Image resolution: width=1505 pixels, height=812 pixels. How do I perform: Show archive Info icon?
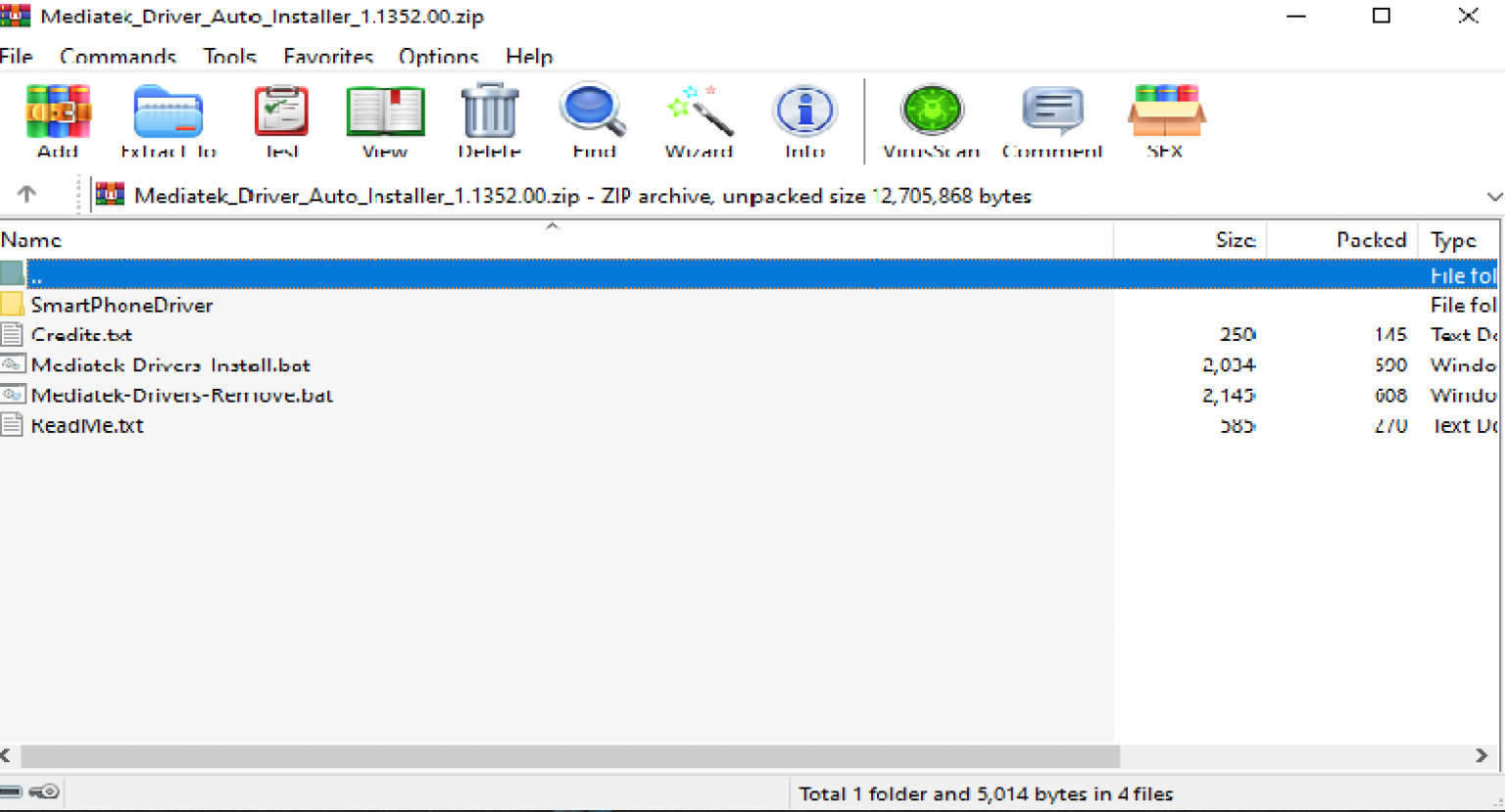click(803, 113)
